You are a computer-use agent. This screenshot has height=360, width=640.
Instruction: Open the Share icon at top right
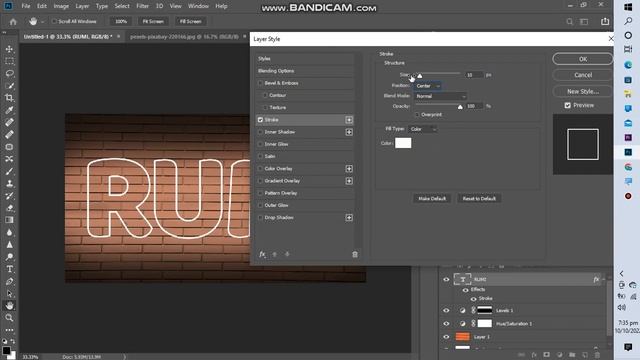pos(605,21)
